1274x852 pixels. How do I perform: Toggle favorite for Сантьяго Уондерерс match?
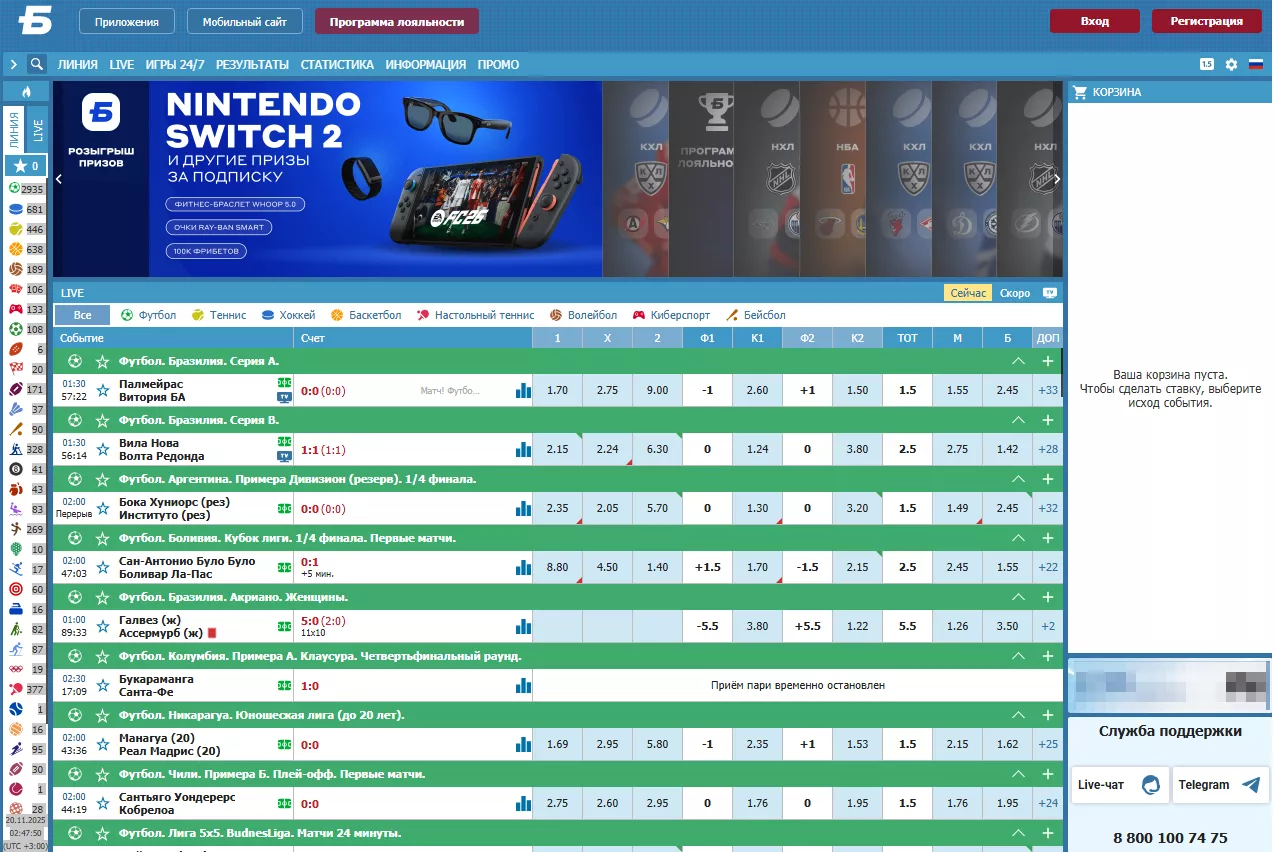click(102, 804)
